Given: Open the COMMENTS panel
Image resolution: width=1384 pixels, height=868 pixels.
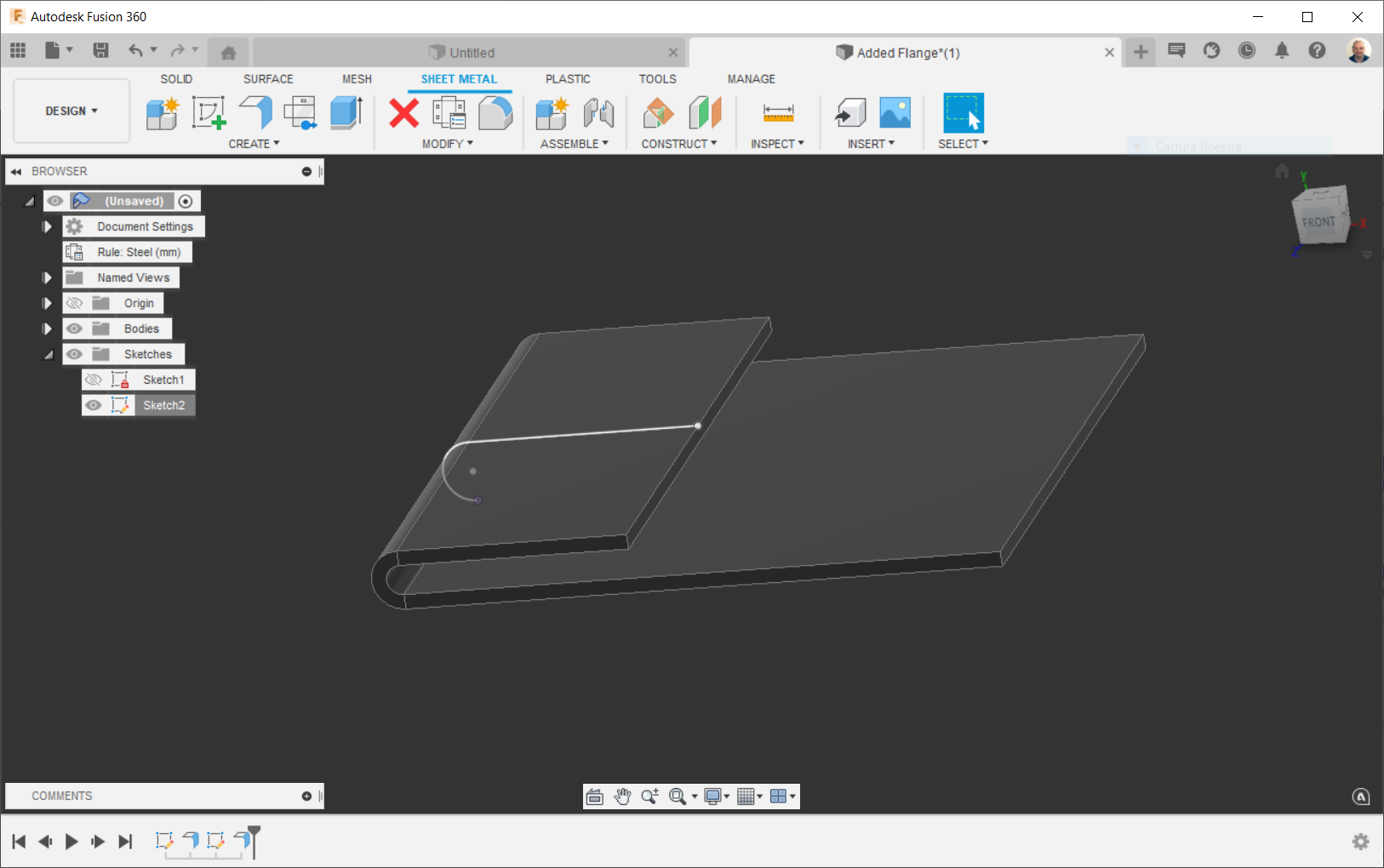Looking at the screenshot, I should click(61, 796).
